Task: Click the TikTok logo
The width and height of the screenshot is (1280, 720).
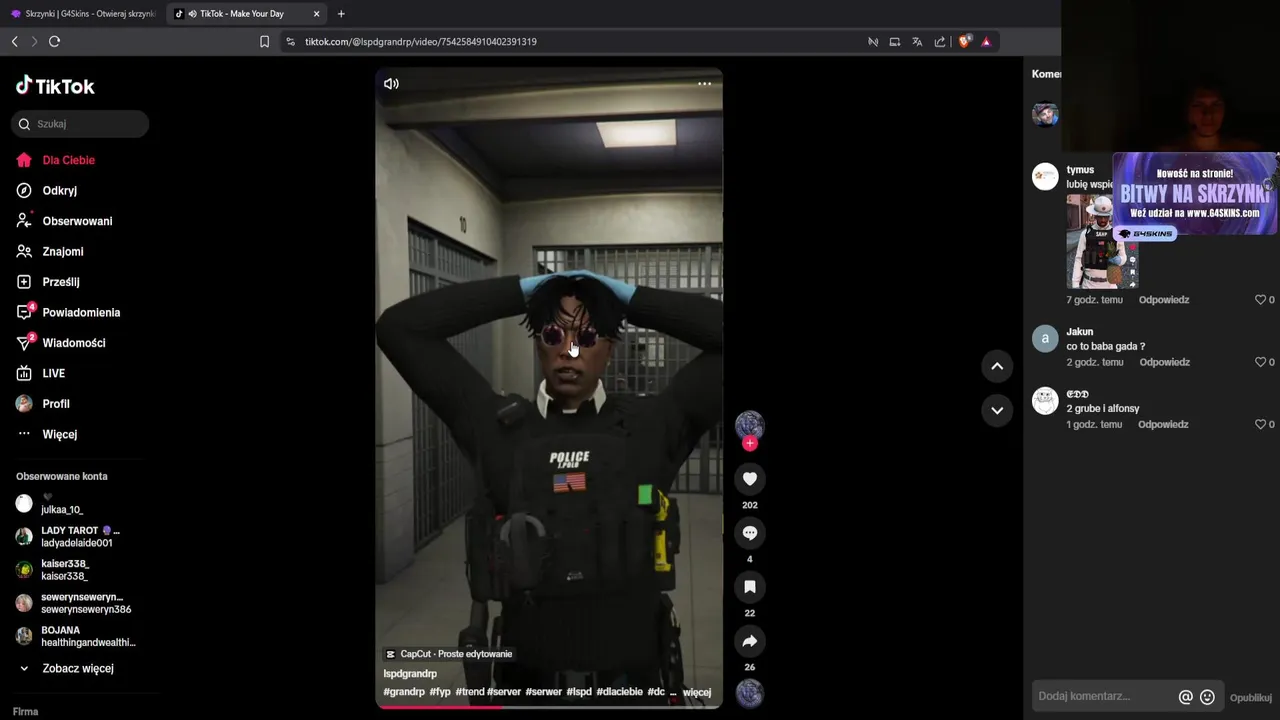Action: [55, 86]
